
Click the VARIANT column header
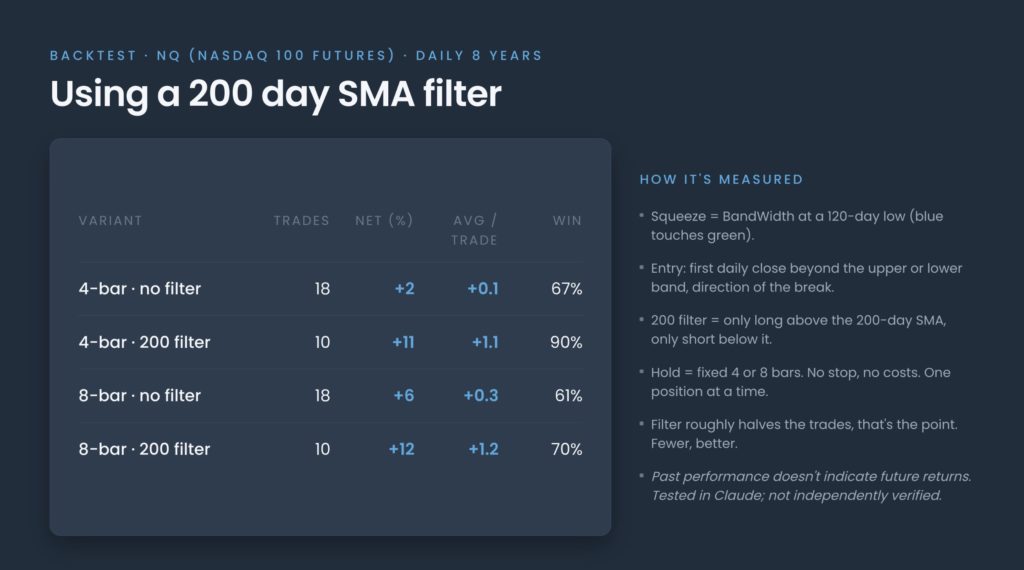[110, 221]
